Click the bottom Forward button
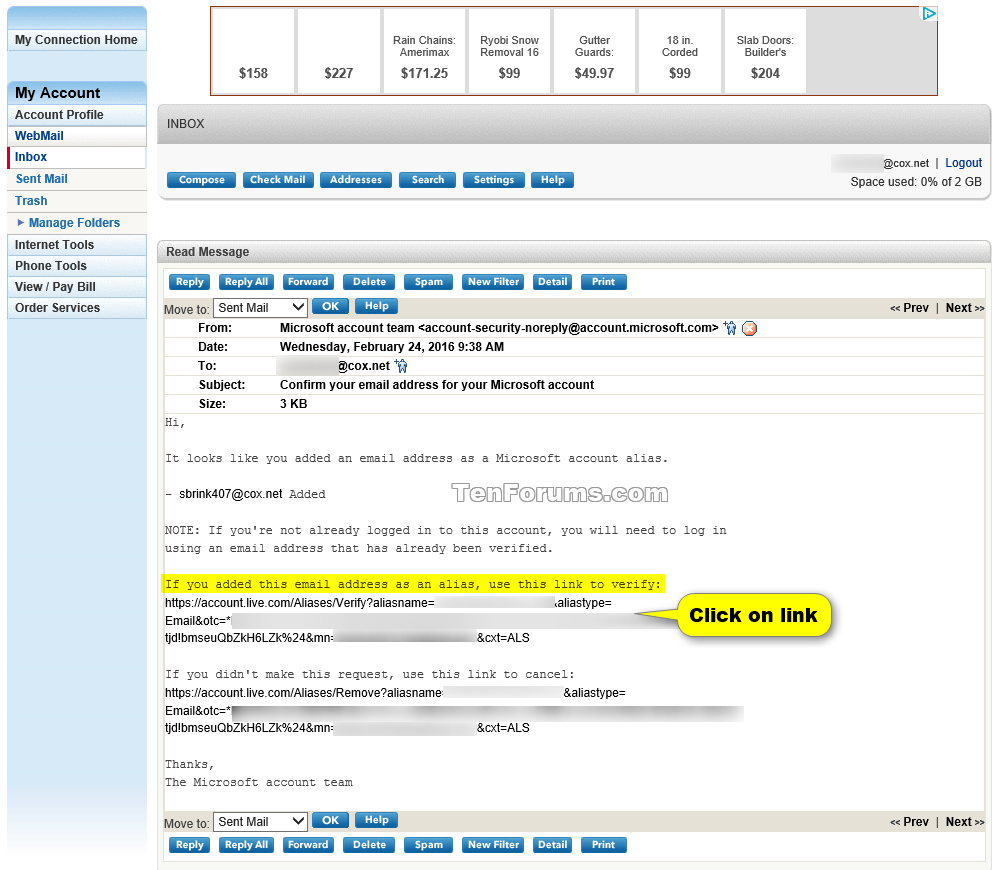 click(x=308, y=845)
